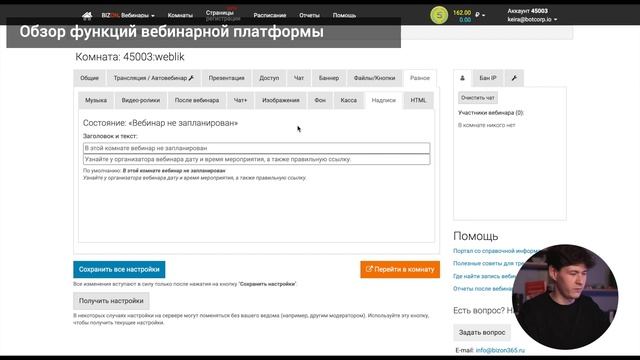Open the HTML sub-tab
Screen dimensions: 640x360
[418, 100]
